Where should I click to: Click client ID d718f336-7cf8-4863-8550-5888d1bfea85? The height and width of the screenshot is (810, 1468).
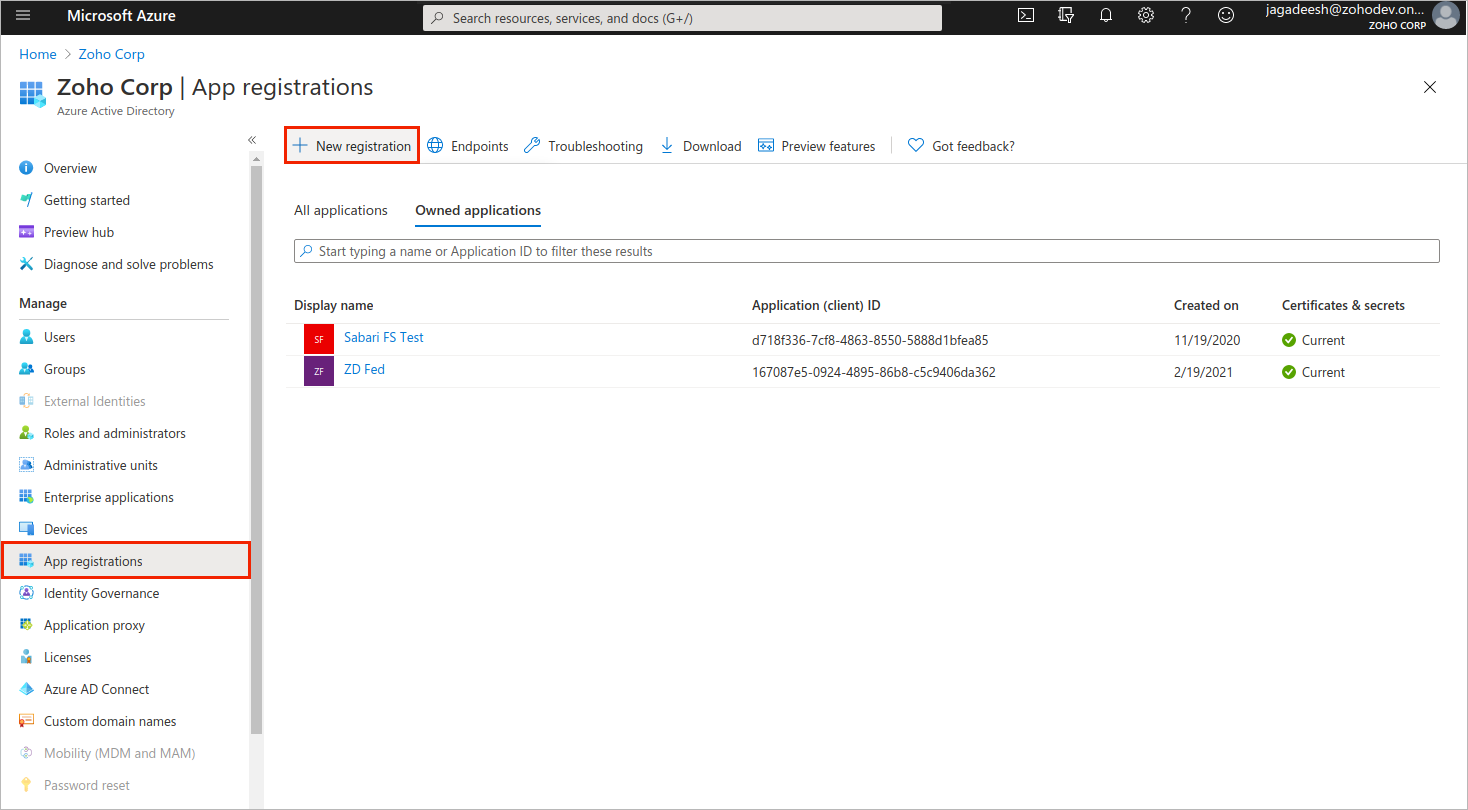click(870, 340)
